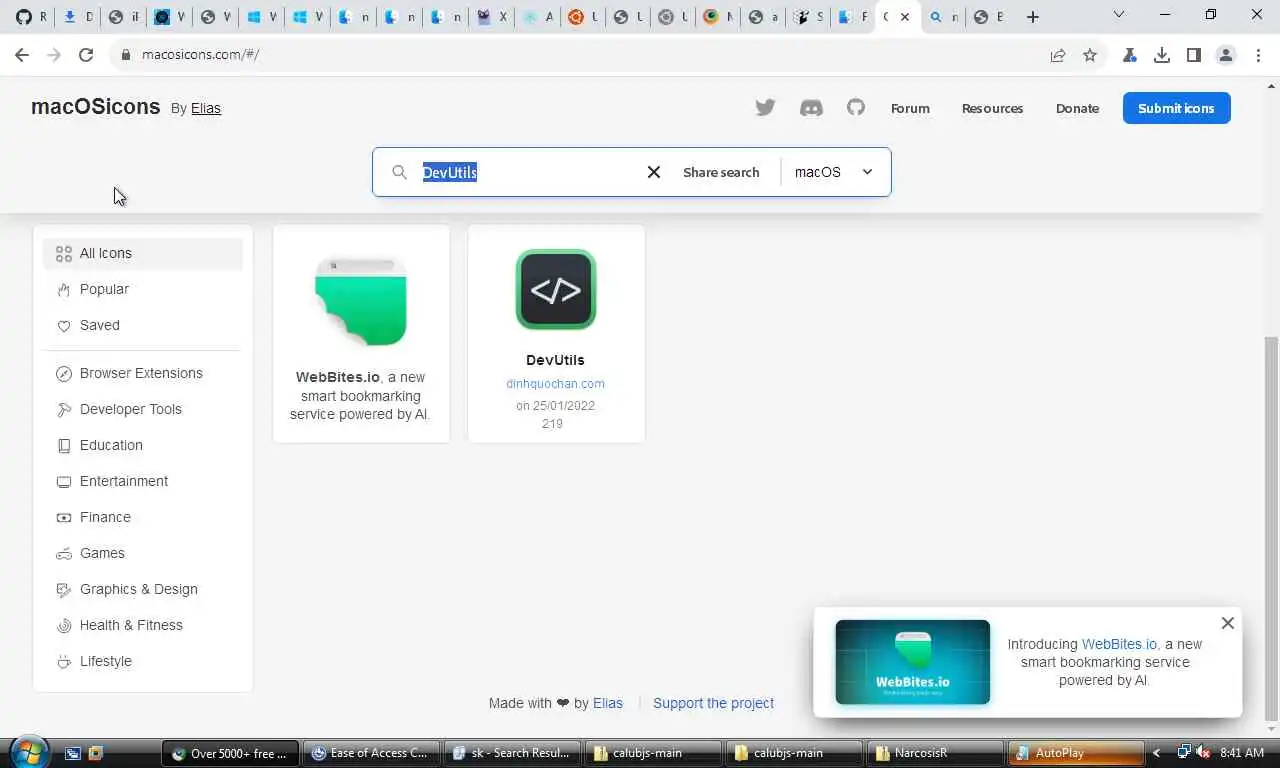Click the magnifier search icon
1280x768 pixels.
[x=399, y=172]
